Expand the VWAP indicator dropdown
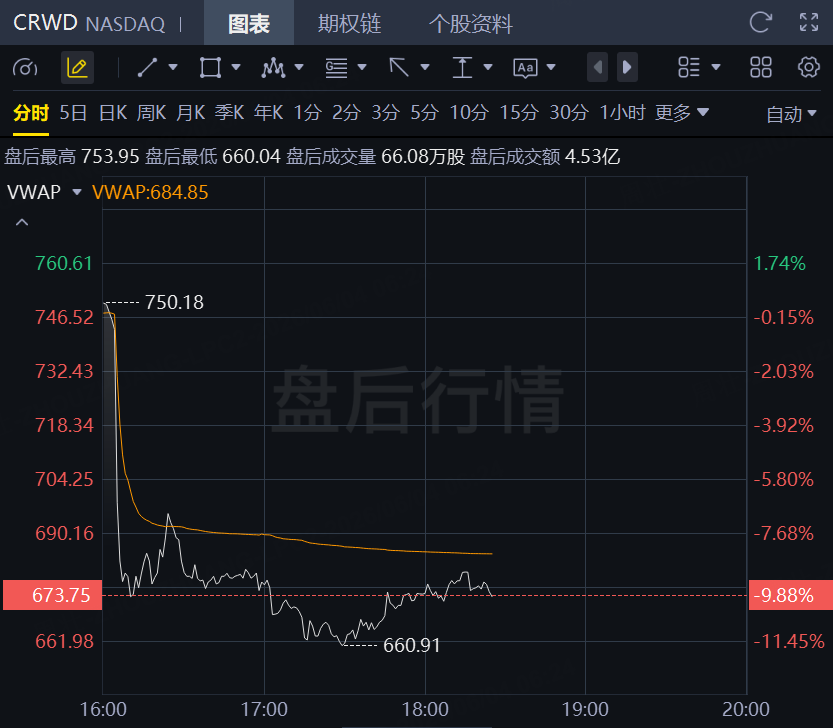 pyautogui.click(x=76, y=192)
